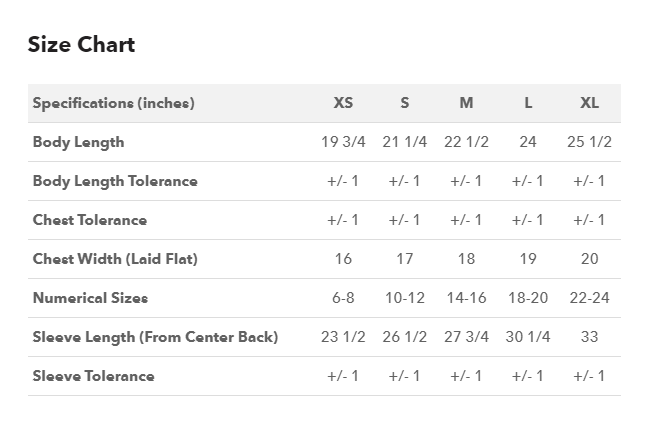Click the Numerical Sizes row label
The image size is (647, 422).
pyautogui.click(x=90, y=298)
